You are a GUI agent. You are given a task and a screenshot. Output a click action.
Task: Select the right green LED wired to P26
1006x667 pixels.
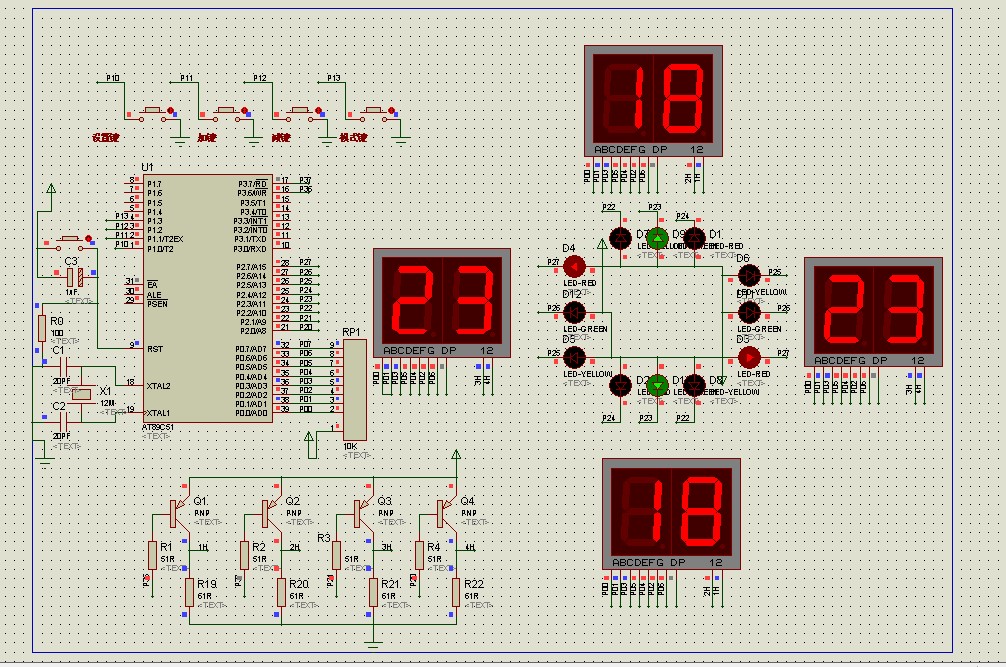749,313
